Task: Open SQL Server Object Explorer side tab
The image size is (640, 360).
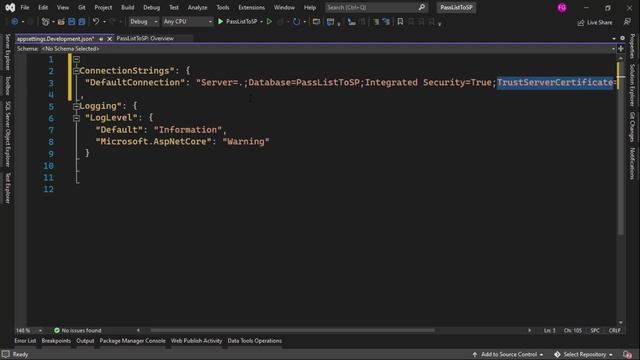Action: pos(7,134)
